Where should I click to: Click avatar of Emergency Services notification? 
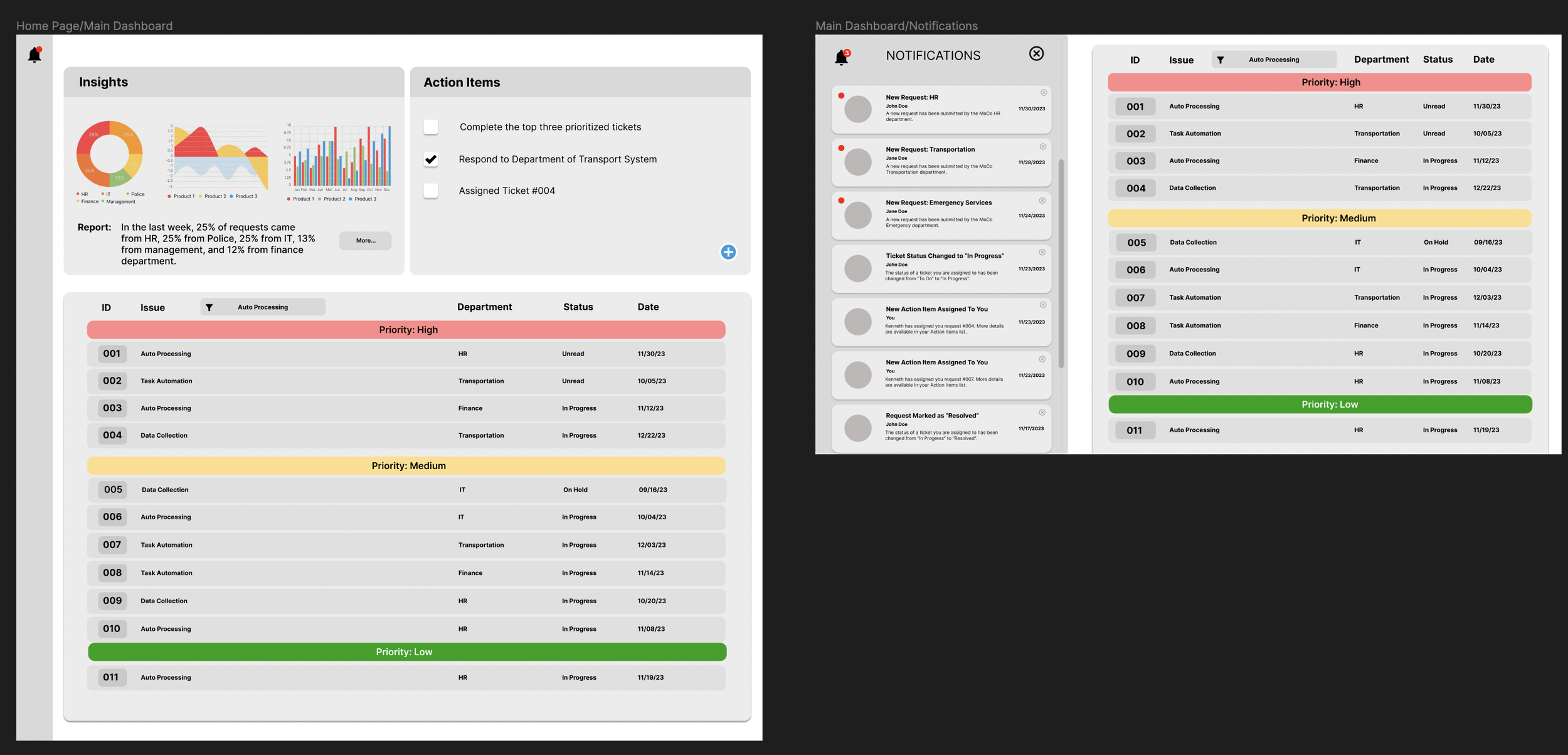pyautogui.click(x=858, y=215)
